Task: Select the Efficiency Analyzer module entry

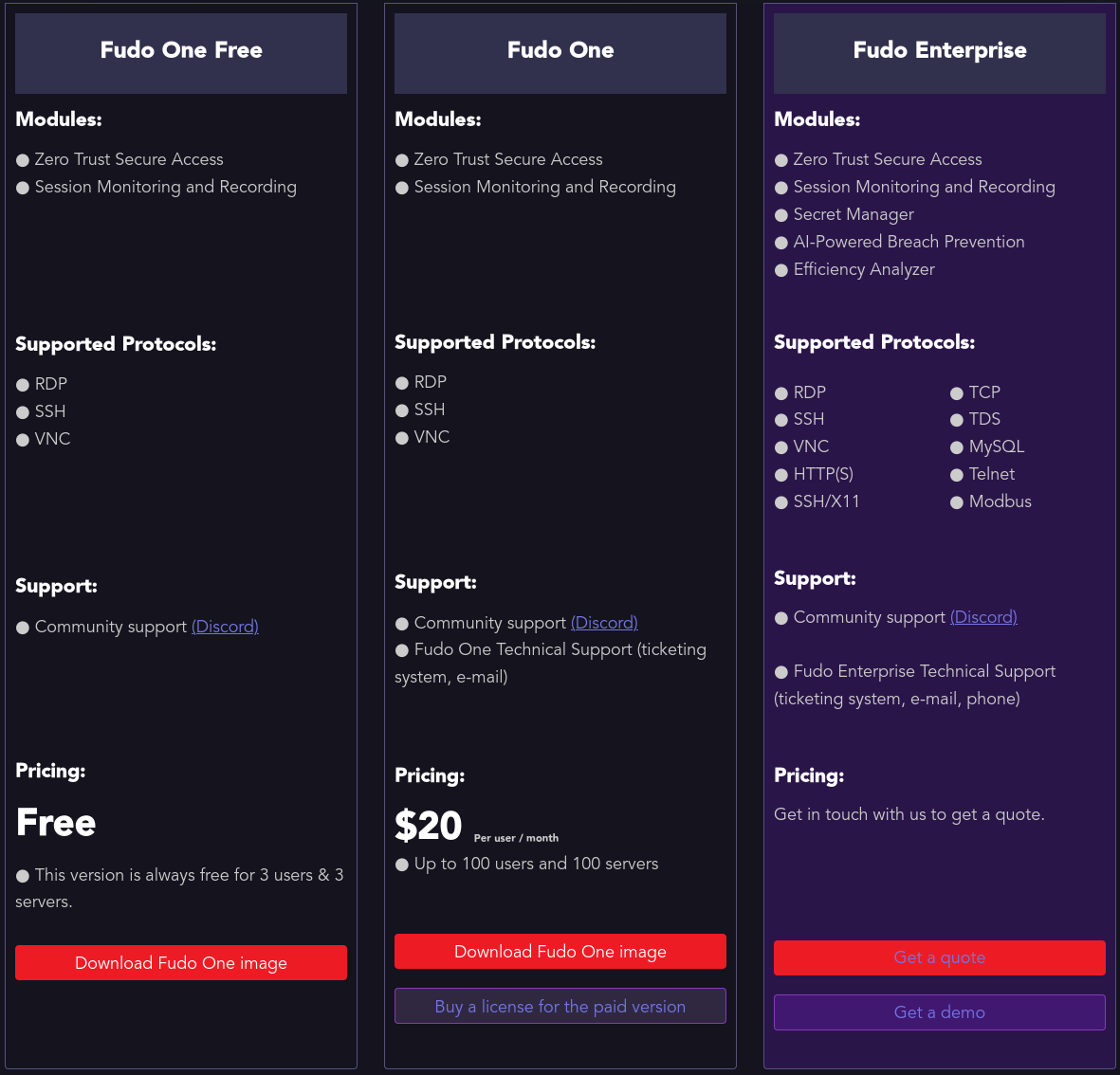Action: [x=864, y=269]
